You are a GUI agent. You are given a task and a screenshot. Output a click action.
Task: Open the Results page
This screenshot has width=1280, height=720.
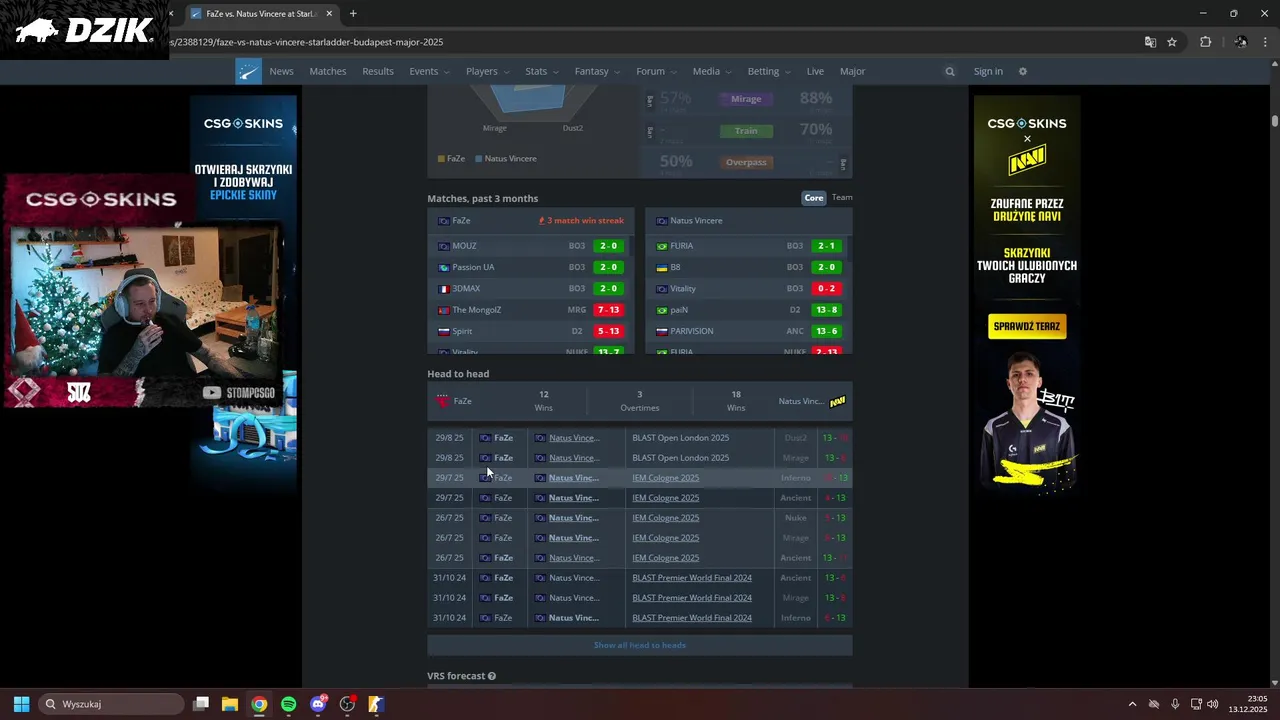[378, 71]
